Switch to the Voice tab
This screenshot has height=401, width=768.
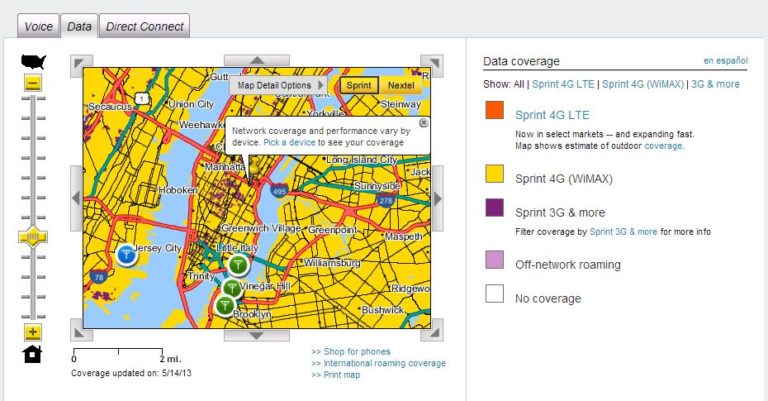coord(38,26)
